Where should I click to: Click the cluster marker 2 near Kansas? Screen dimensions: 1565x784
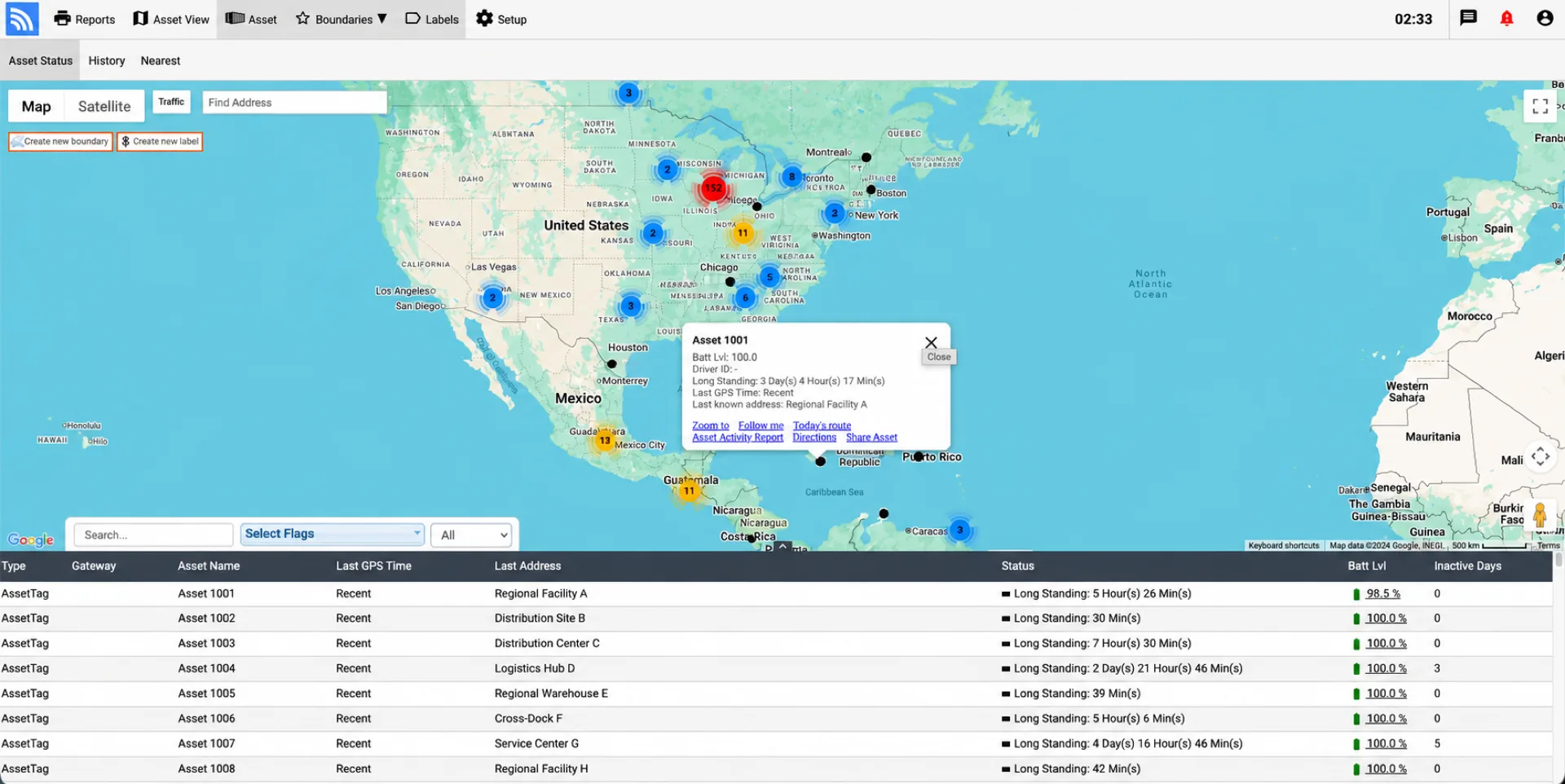(653, 233)
